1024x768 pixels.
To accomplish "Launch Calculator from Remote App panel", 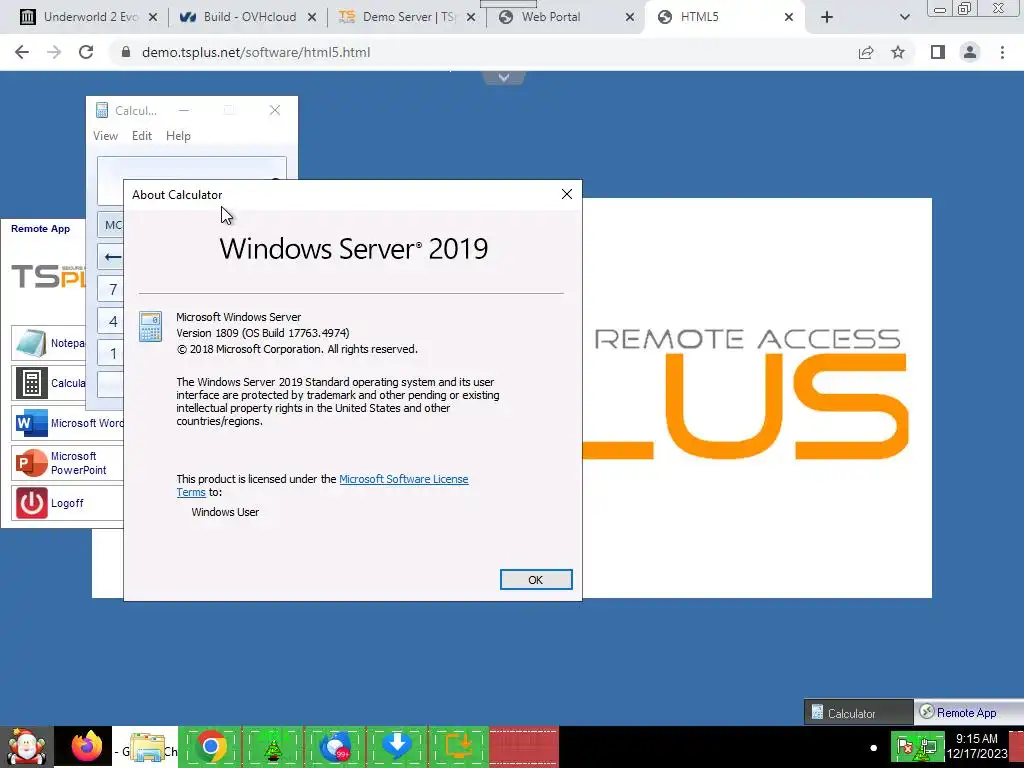I will coord(50,383).
